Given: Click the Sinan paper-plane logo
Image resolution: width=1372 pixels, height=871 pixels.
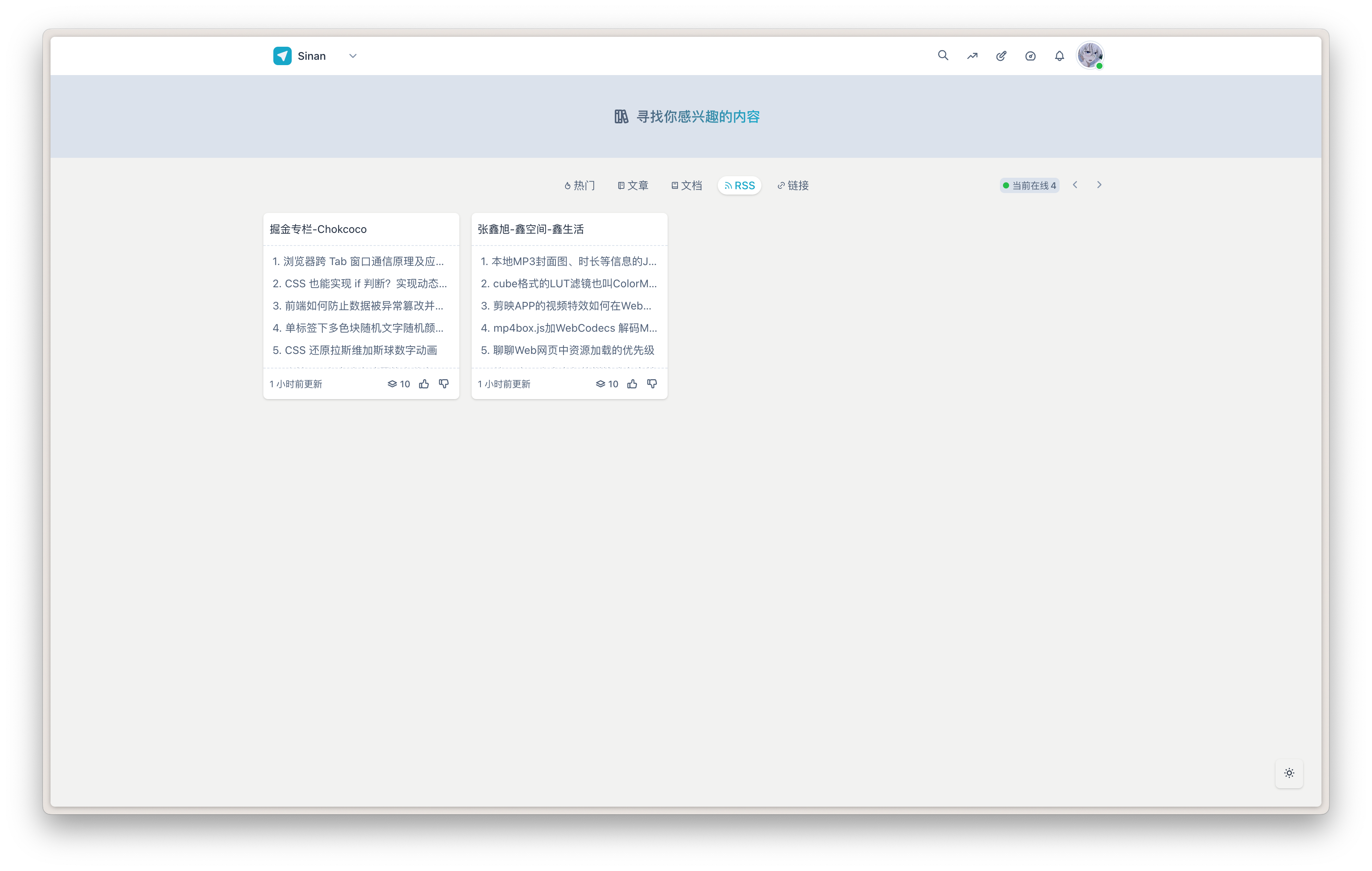Looking at the screenshot, I should (282, 56).
